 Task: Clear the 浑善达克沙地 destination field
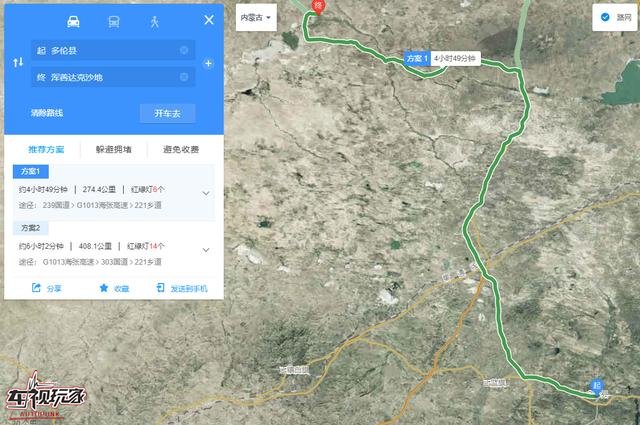184,77
